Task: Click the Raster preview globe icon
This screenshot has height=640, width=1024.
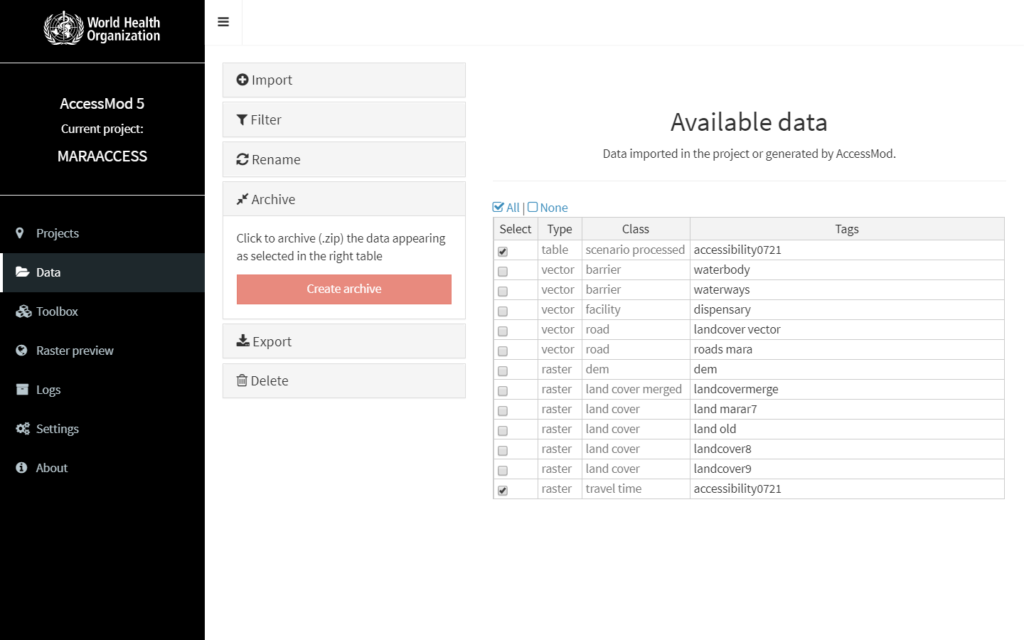Action: pyautogui.click(x=21, y=351)
